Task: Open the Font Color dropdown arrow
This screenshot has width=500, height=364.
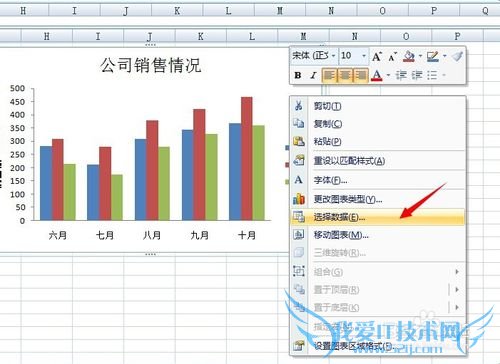Action: click(388, 75)
